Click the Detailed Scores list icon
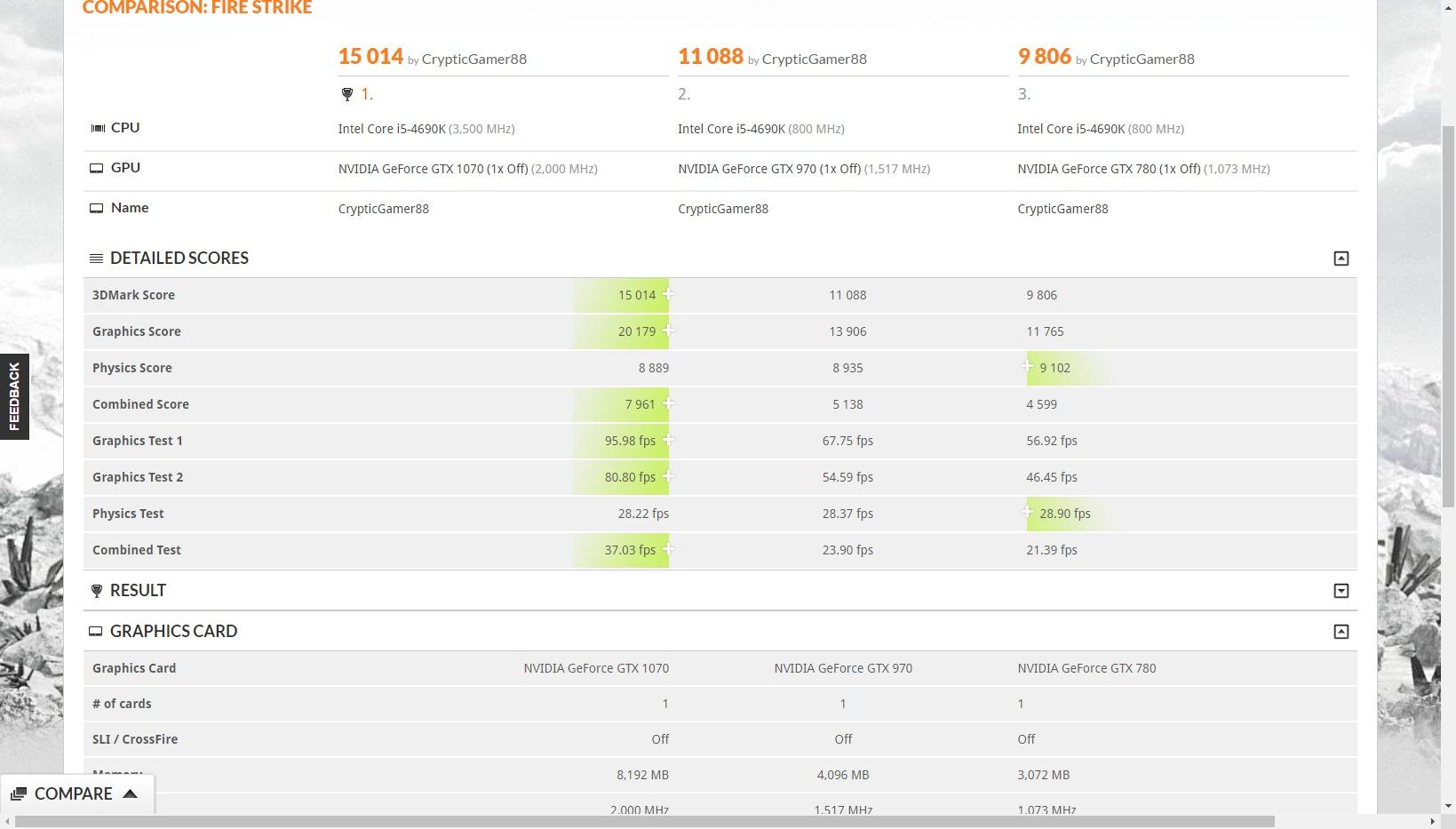 coord(96,259)
